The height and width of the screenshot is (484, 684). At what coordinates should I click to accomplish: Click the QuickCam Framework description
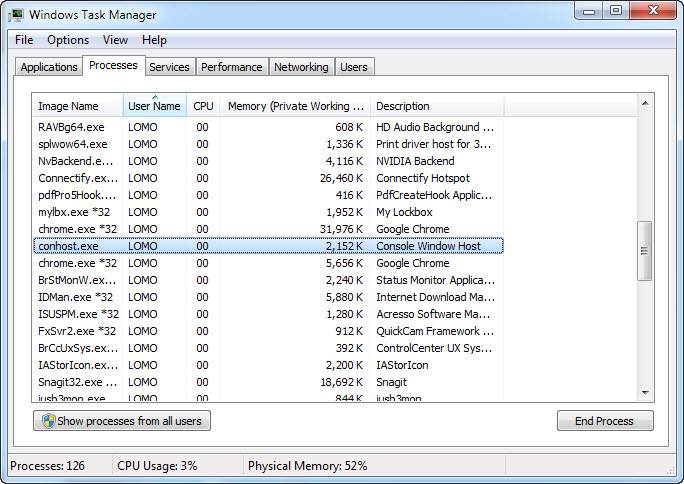point(435,331)
